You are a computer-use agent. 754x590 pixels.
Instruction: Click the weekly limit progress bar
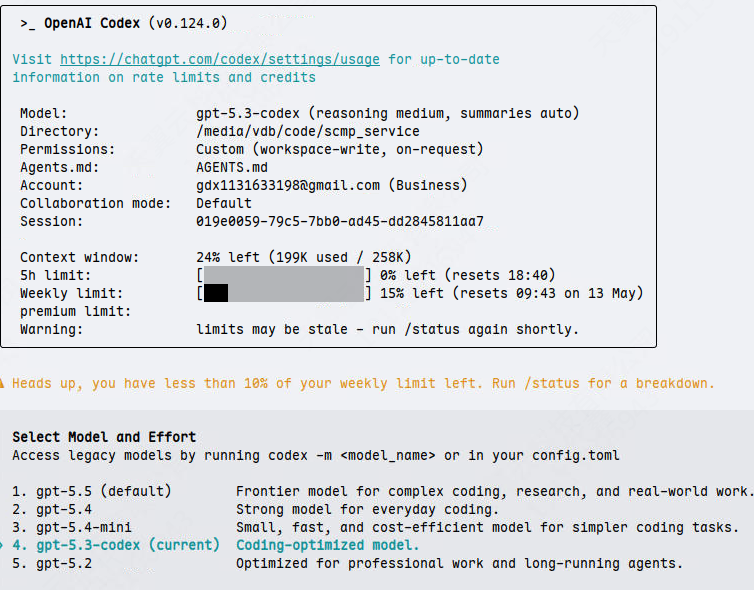tap(284, 293)
